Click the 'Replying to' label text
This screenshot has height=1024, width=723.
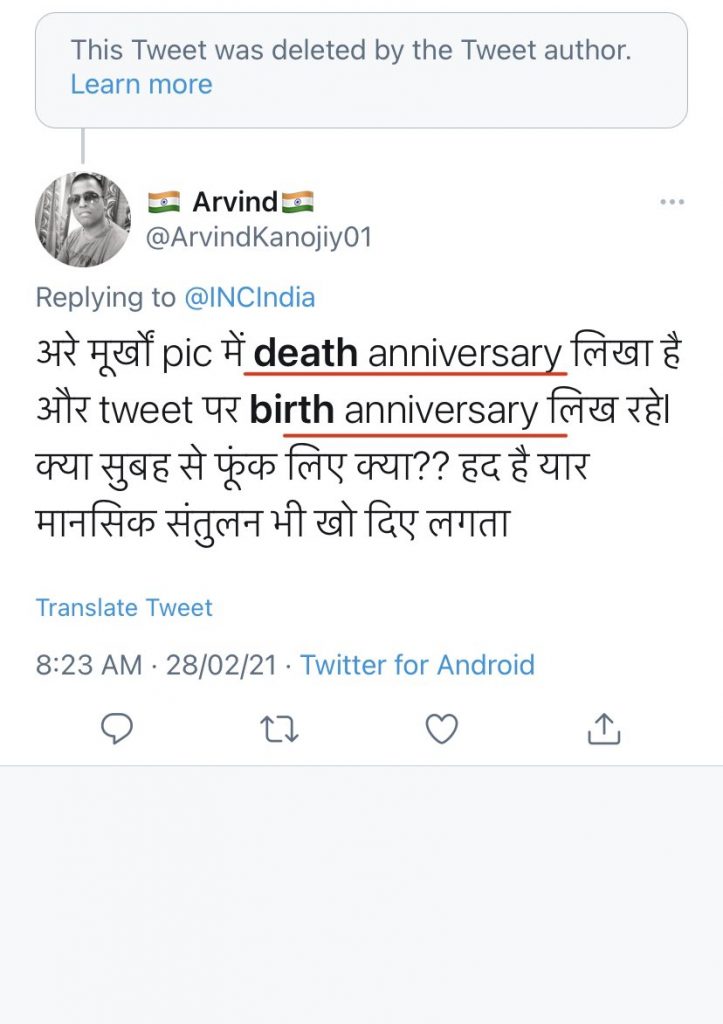coord(105,296)
